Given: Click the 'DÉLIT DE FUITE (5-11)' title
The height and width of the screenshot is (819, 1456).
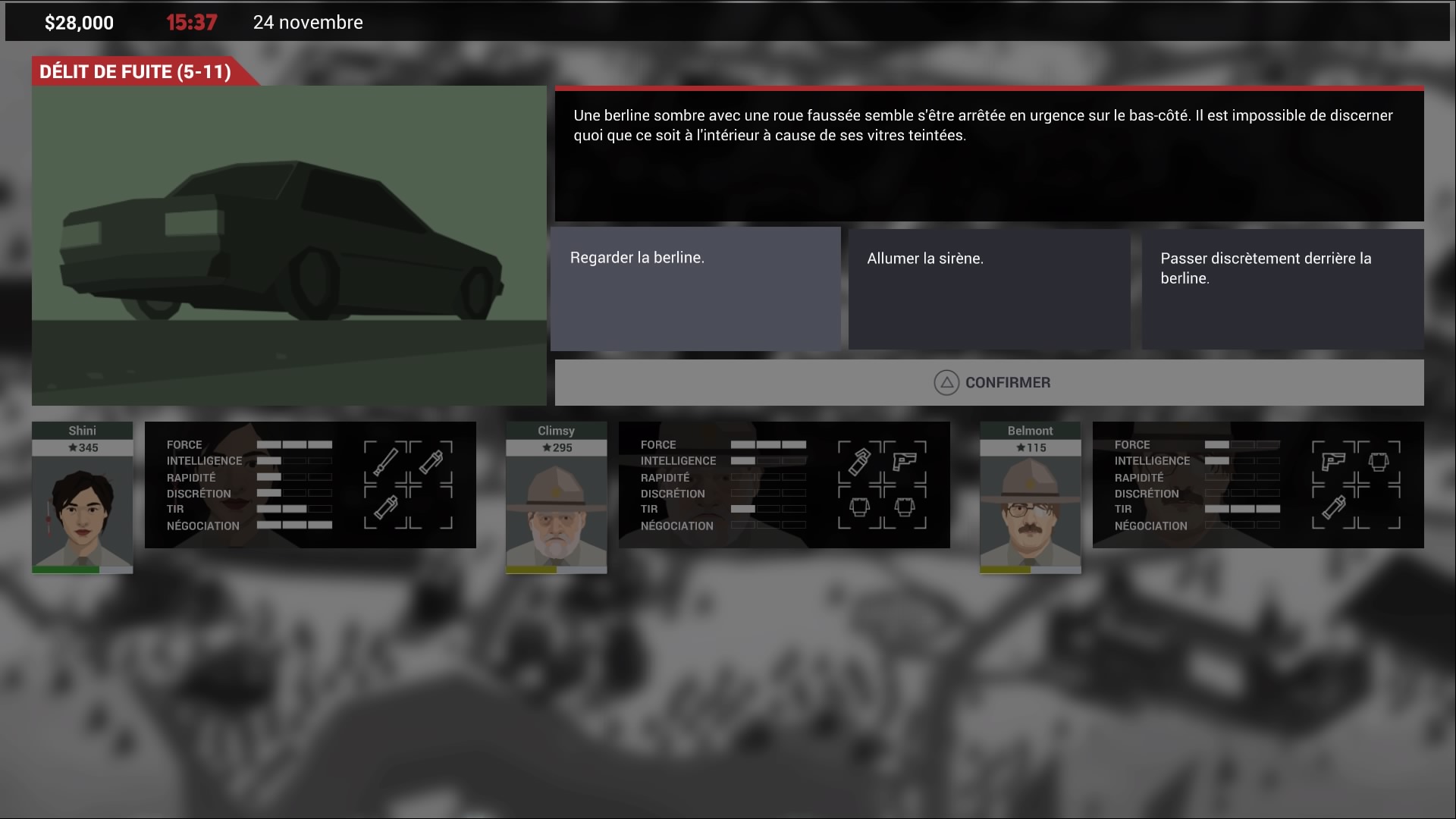Looking at the screenshot, I should [135, 72].
